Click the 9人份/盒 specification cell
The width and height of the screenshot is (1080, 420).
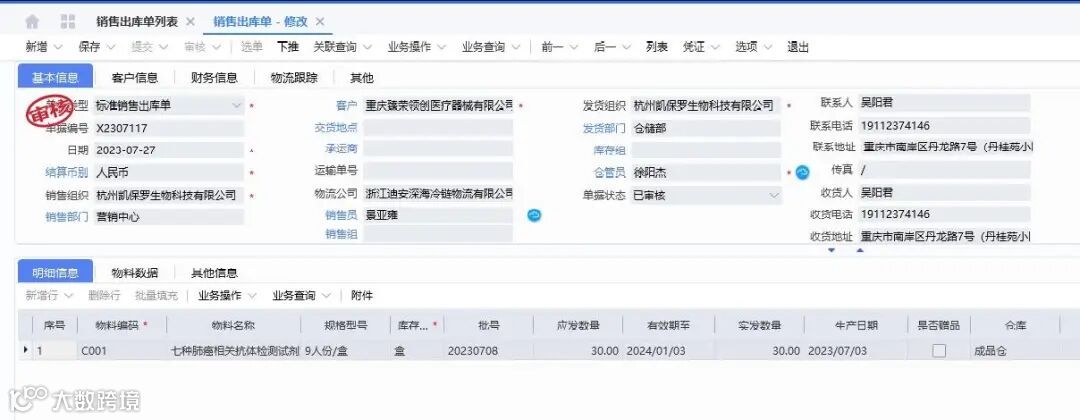[x=346, y=351]
